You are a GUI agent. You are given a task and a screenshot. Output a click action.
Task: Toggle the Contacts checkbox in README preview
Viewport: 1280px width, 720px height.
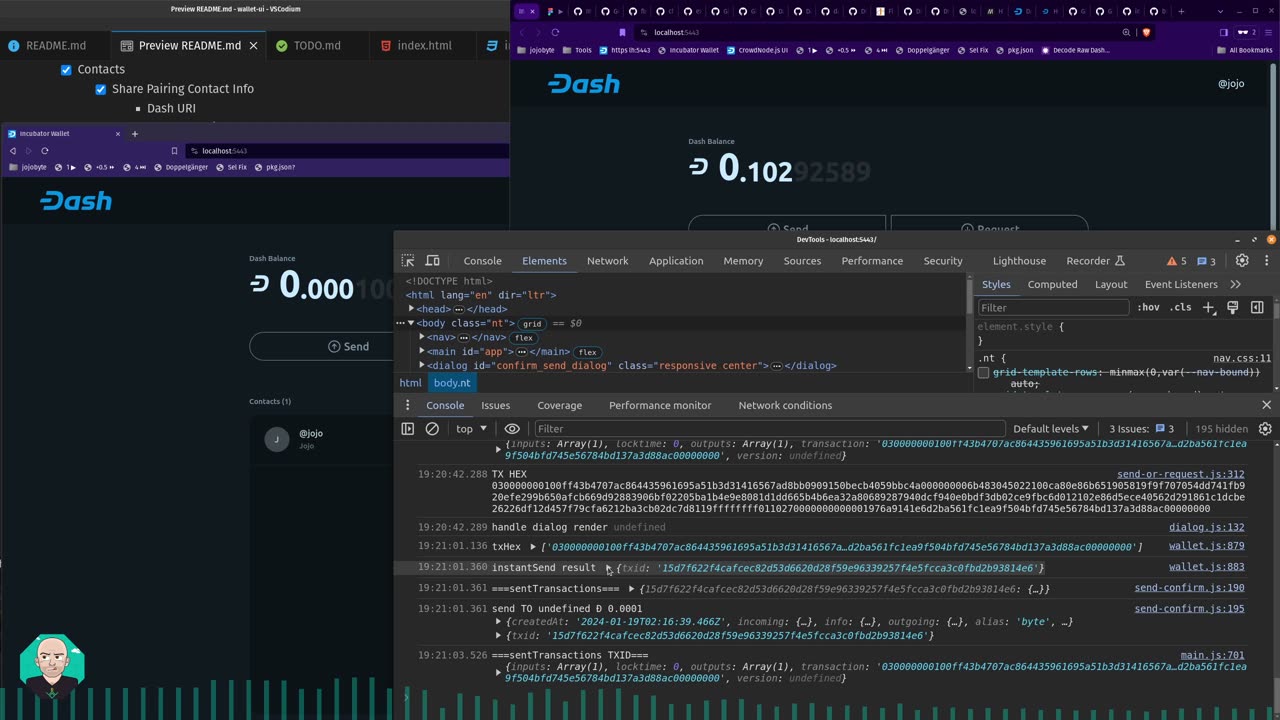tap(66, 70)
